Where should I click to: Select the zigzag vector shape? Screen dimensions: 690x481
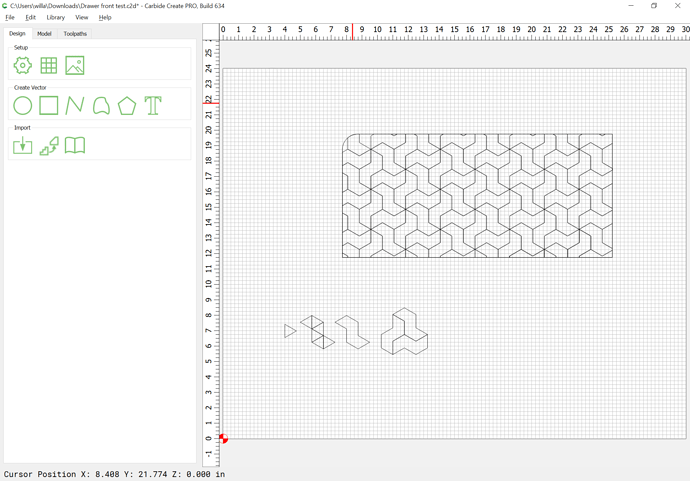(x=352, y=332)
